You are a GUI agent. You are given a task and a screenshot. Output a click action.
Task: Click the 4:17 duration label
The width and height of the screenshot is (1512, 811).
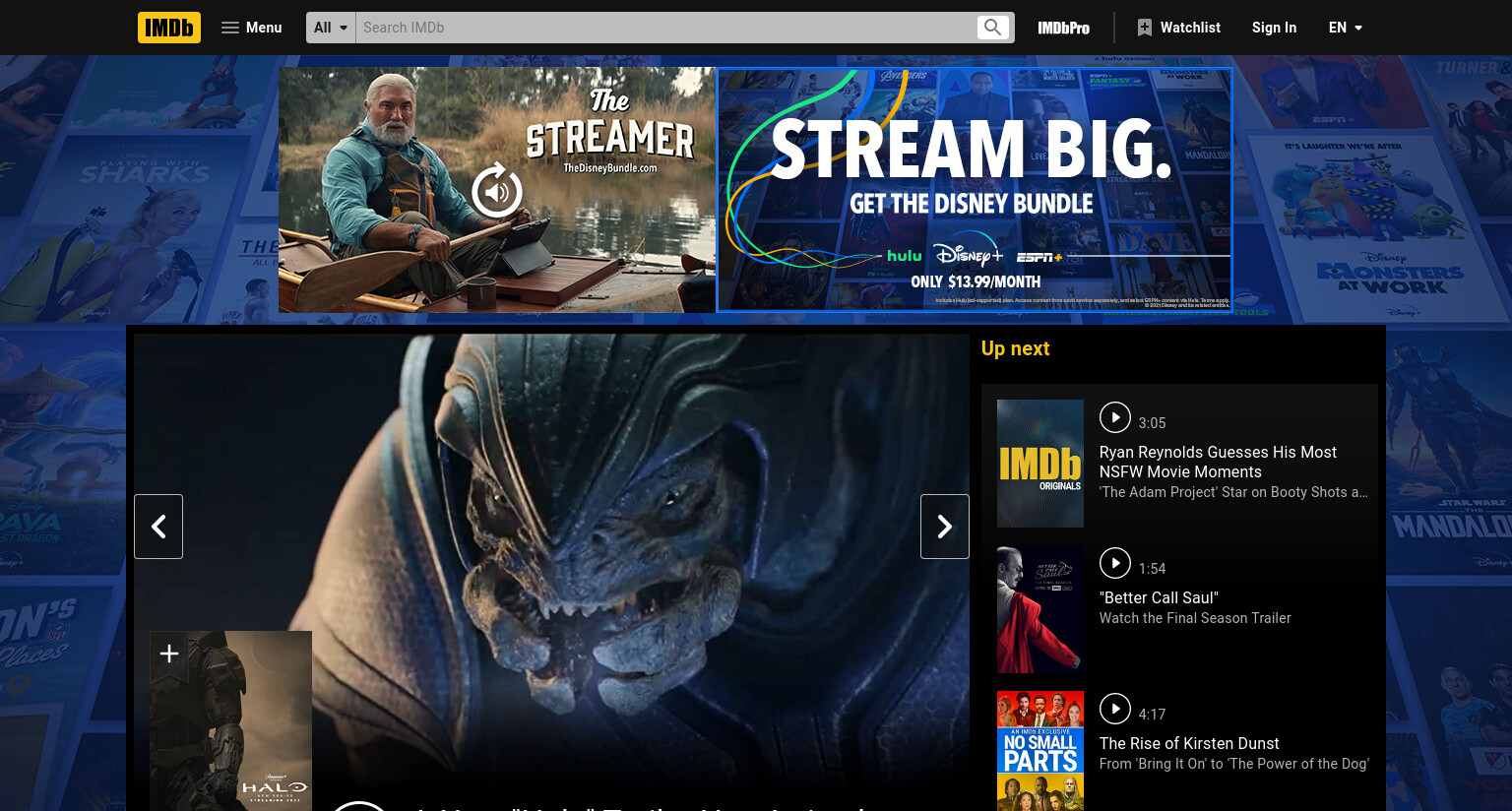tap(1152, 715)
